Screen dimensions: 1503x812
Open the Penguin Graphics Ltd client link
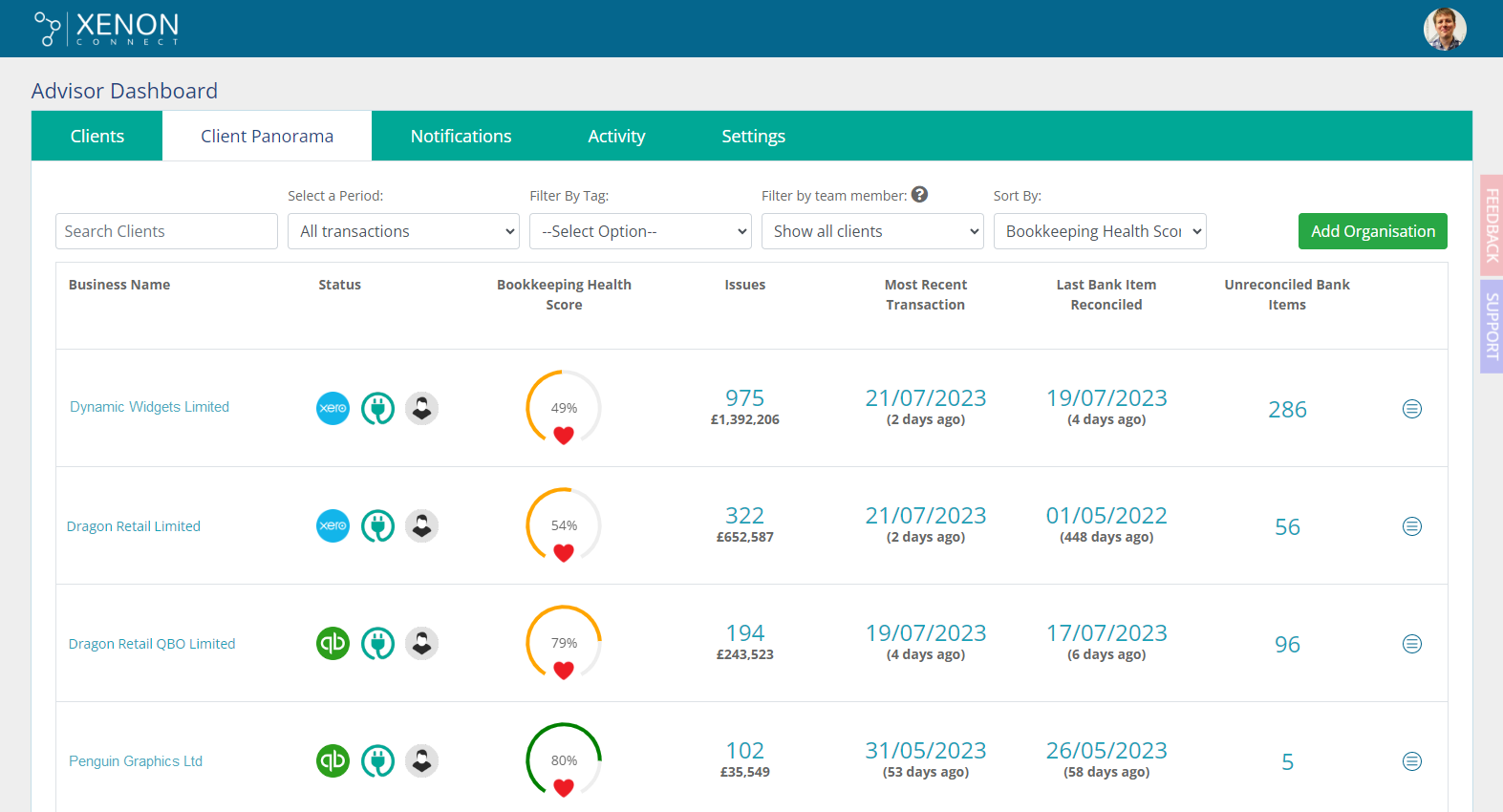pos(136,761)
